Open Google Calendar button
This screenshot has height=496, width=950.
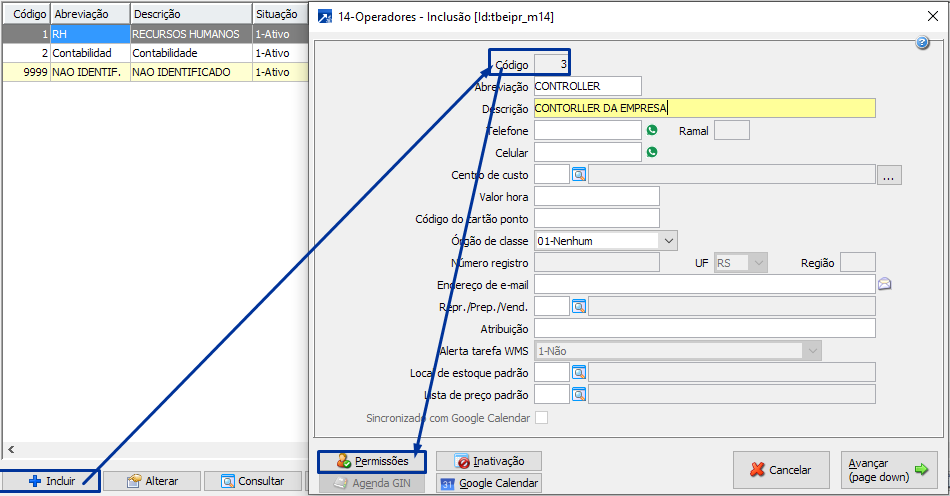pyautogui.click(x=489, y=483)
